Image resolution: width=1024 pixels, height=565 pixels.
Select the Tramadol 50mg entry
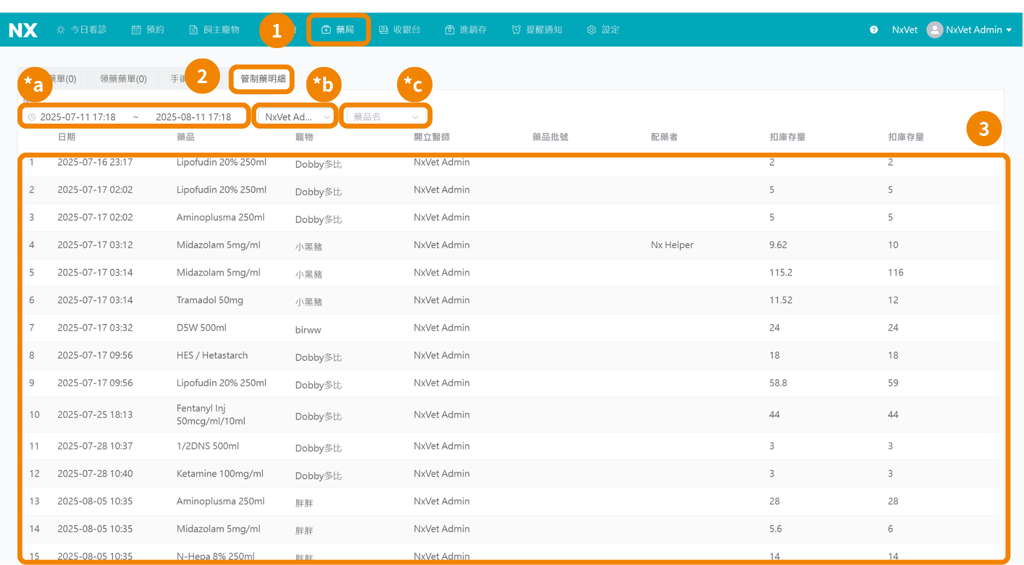(x=210, y=300)
